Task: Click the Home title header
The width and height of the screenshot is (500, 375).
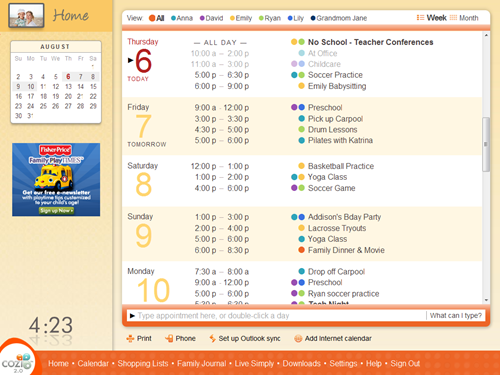Action: point(71,15)
